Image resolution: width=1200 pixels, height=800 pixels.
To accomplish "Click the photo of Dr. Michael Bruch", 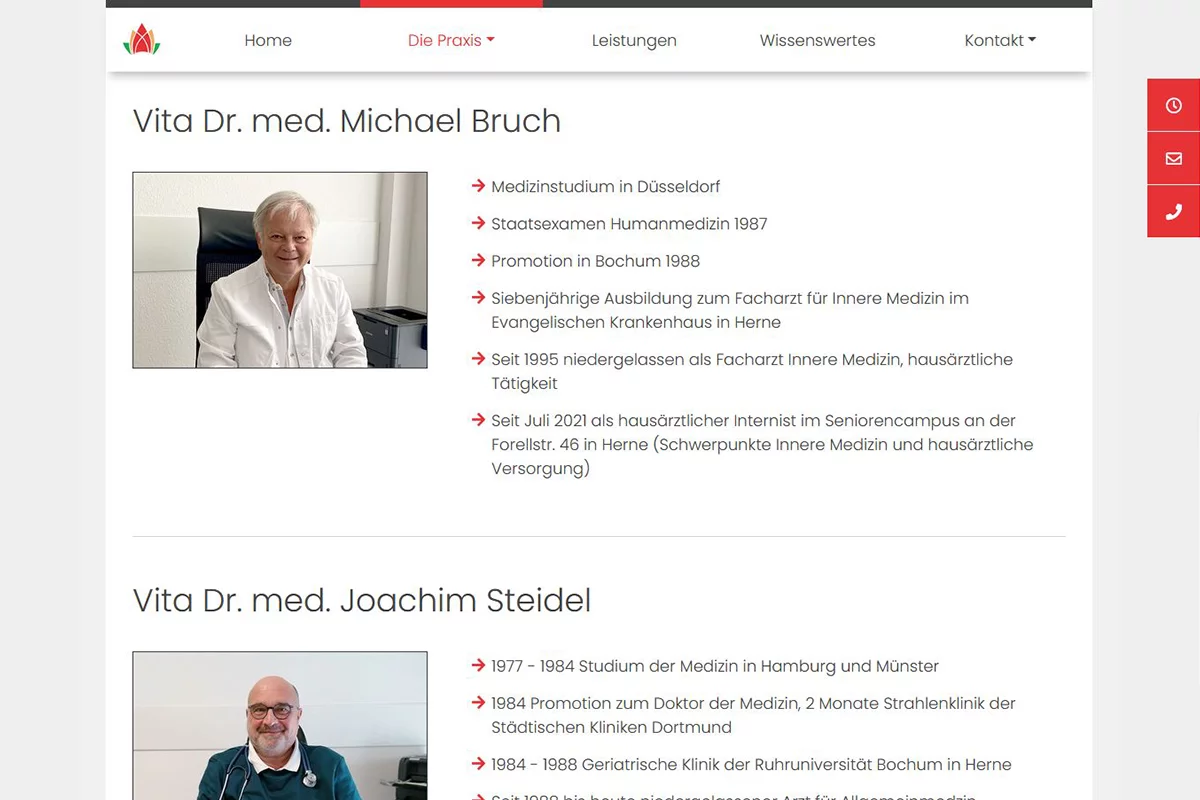I will pyautogui.click(x=280, y=270).
